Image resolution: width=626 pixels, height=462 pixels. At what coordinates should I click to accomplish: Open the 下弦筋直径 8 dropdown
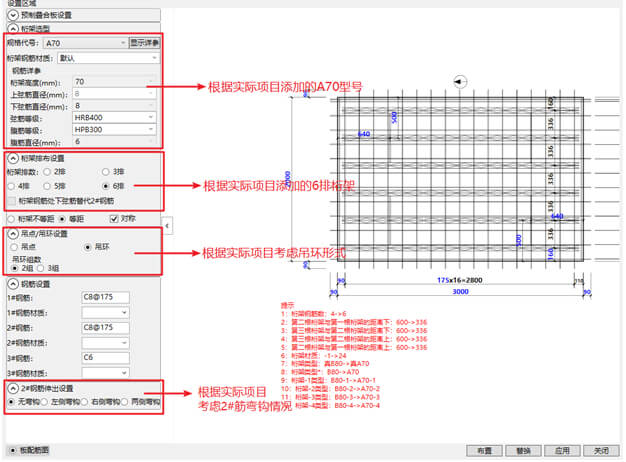point(114,106)
